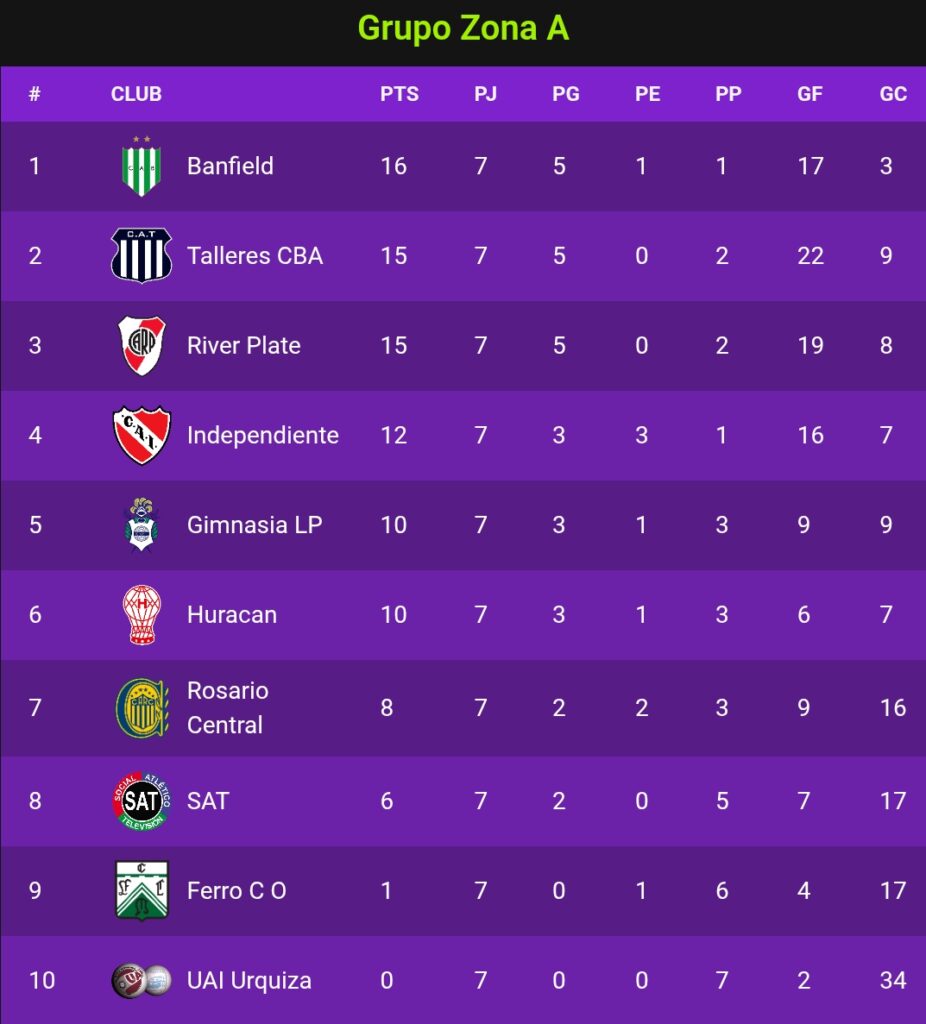Open the Banfield team name link

[x=230, y=166]
